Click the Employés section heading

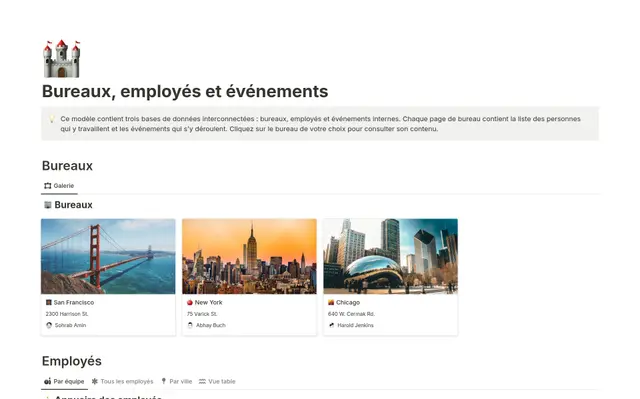[72, 361]
